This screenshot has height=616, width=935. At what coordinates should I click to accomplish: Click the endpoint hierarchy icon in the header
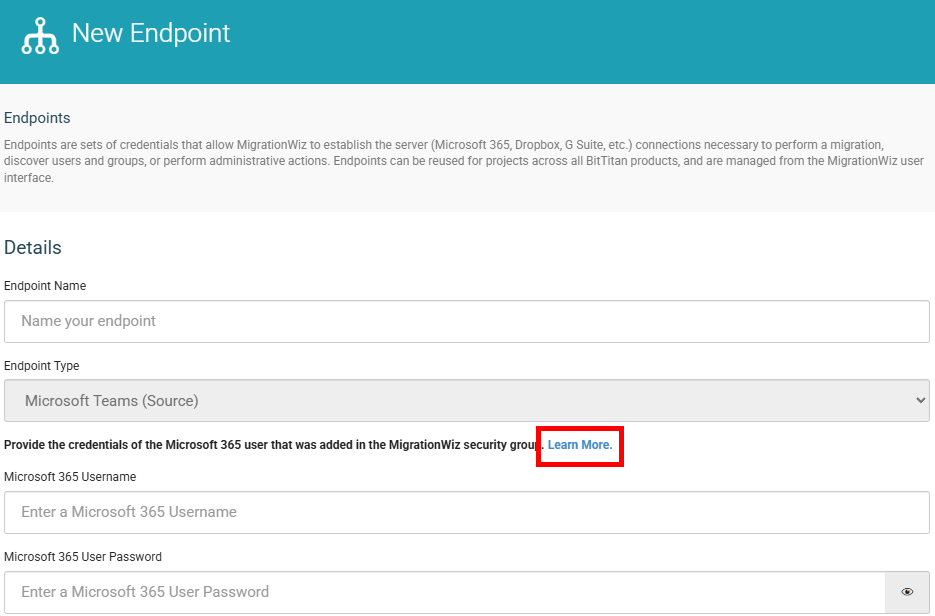[x=40, y=36]
